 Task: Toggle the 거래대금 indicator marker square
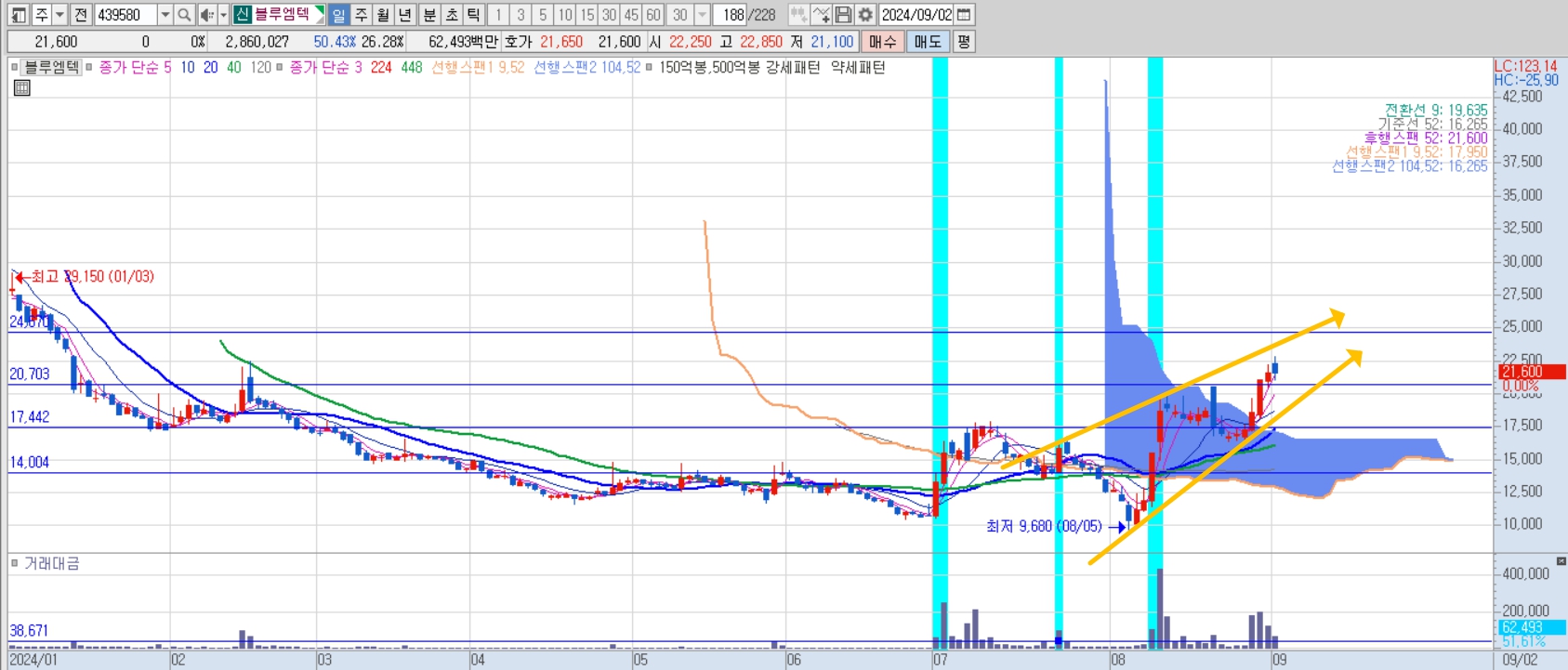14,563
